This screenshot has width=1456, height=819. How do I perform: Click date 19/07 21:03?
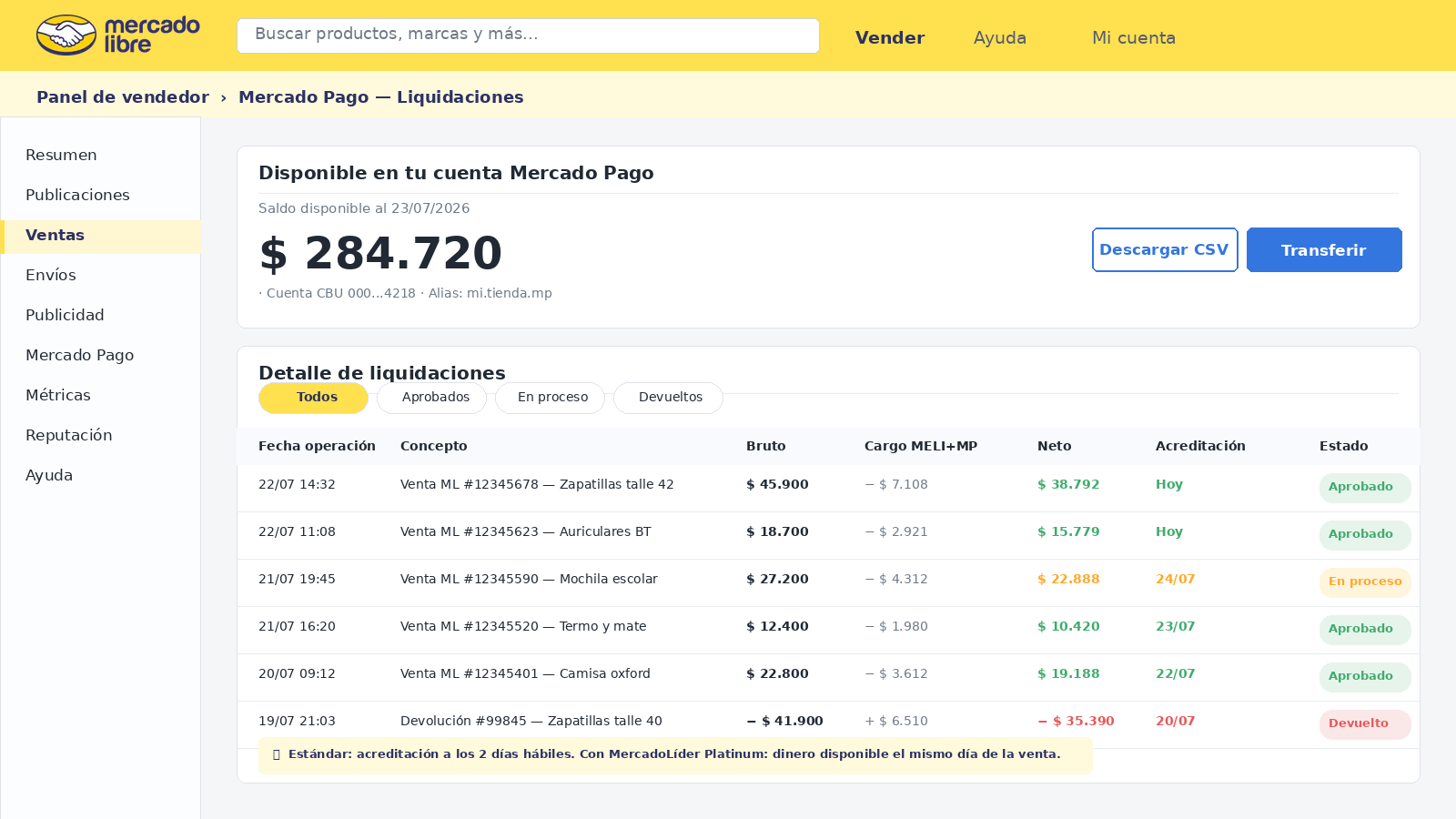[x=297, y=721]
